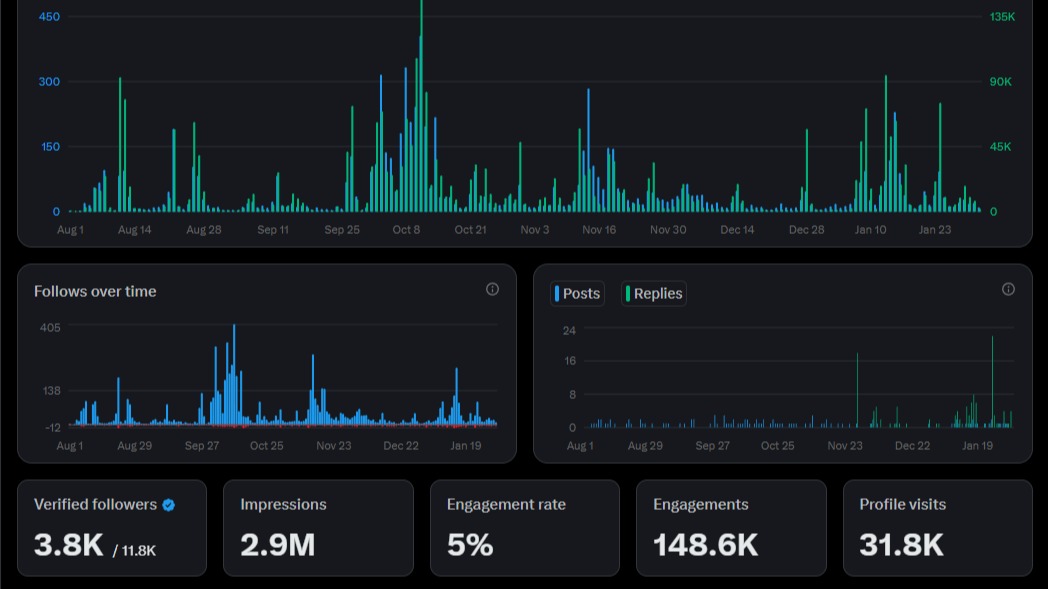Click the 300 left axis label

click(x=49, y=82)
